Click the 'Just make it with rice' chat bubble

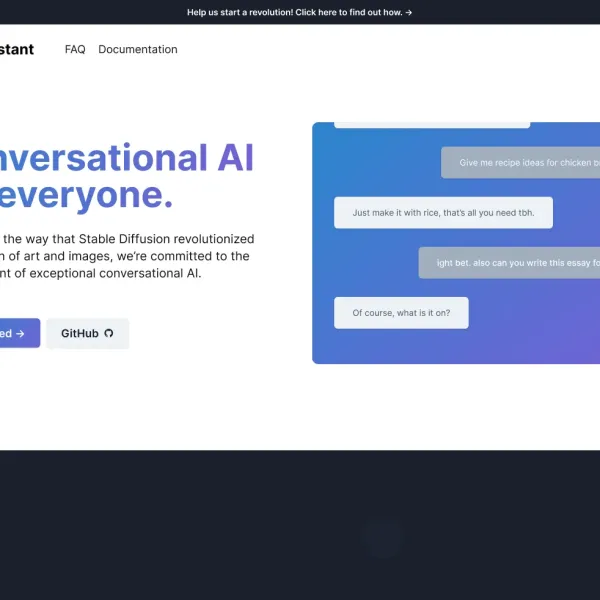point(443,213)
